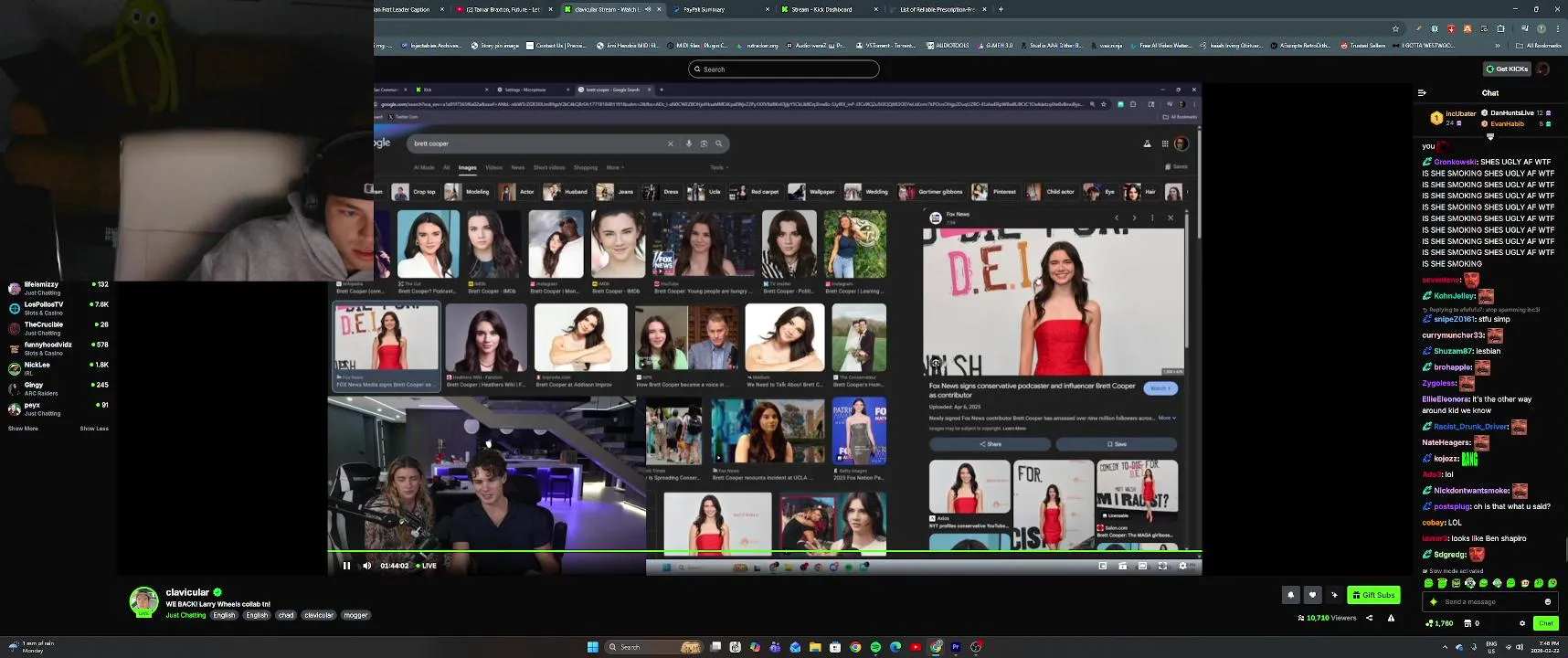1568x658 pixels.
Task: Click the Windows taskbar Search box
Action: tap(654, 647)
